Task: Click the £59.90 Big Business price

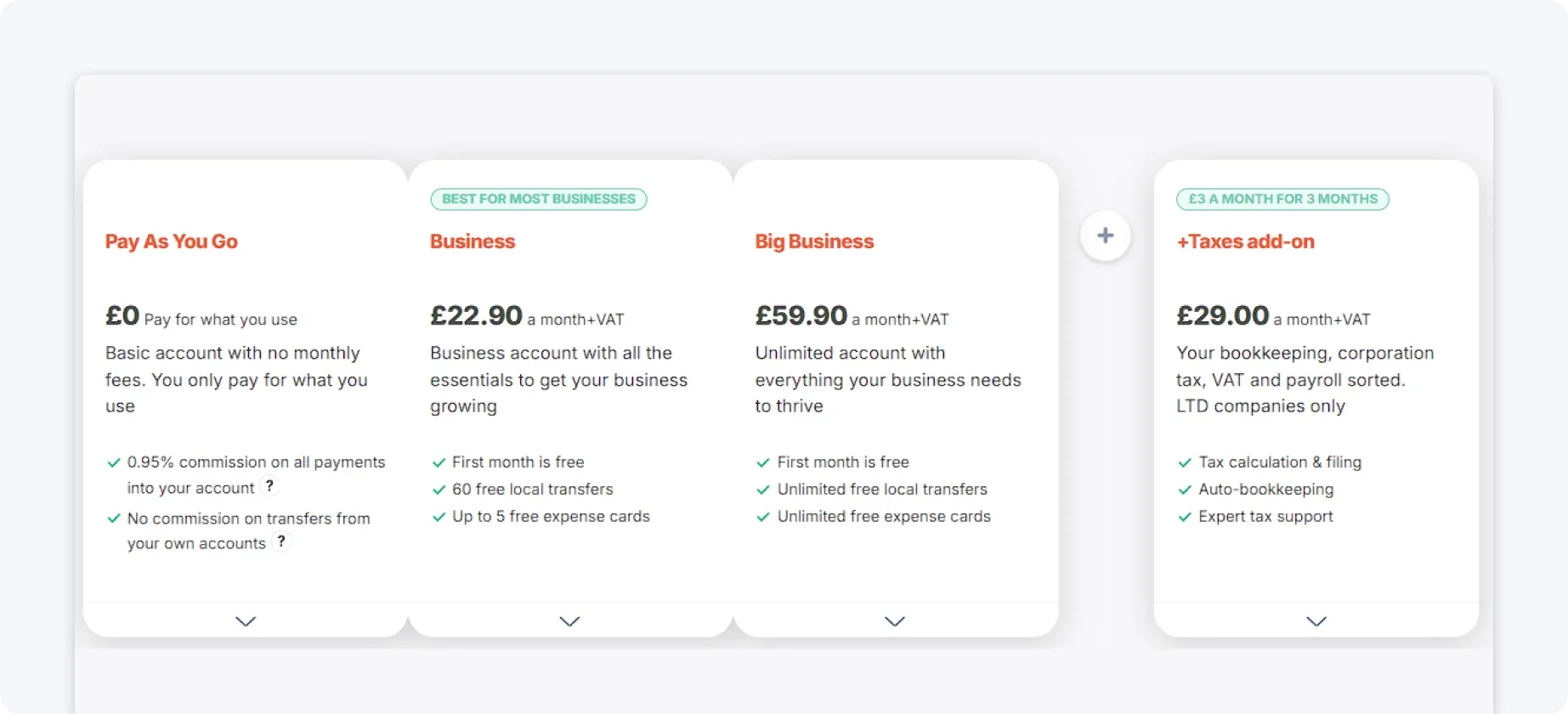Action: pyautogui.click(x=801, y=315)
